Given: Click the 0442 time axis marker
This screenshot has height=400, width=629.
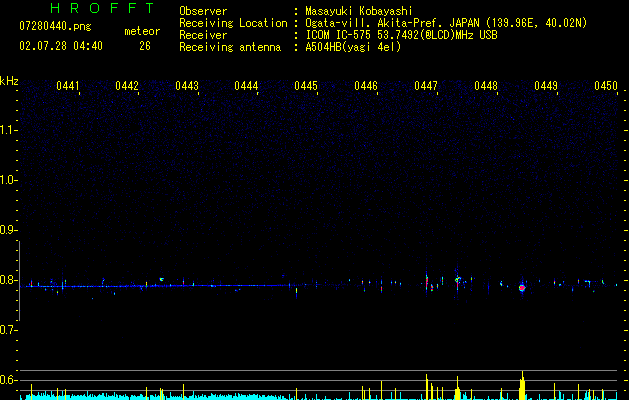Looking at the screenshot, I should (x=127, y=85).
